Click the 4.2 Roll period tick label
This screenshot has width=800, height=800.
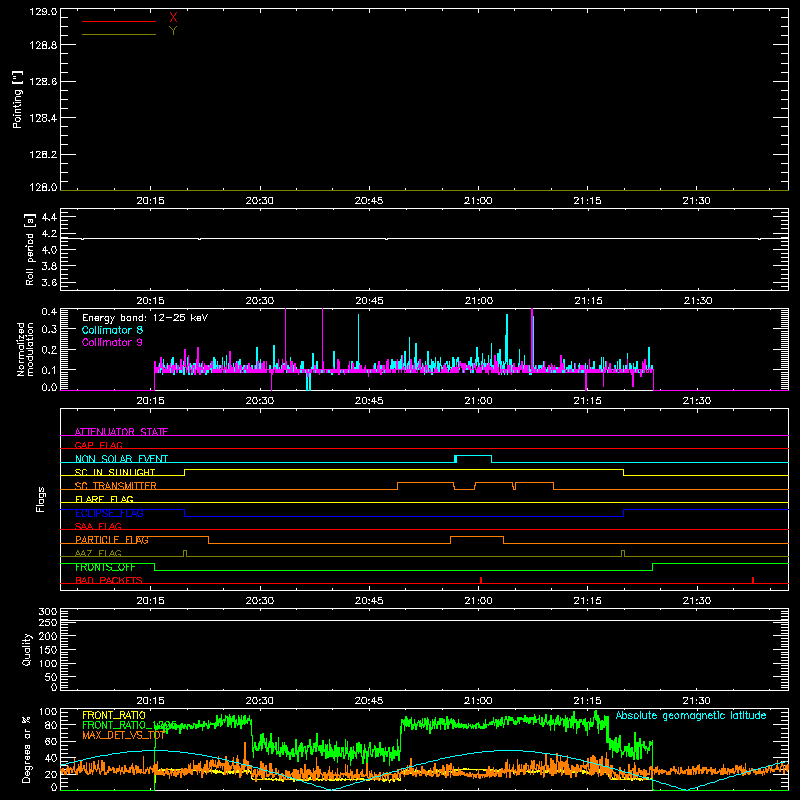click(x=49, y=234)
